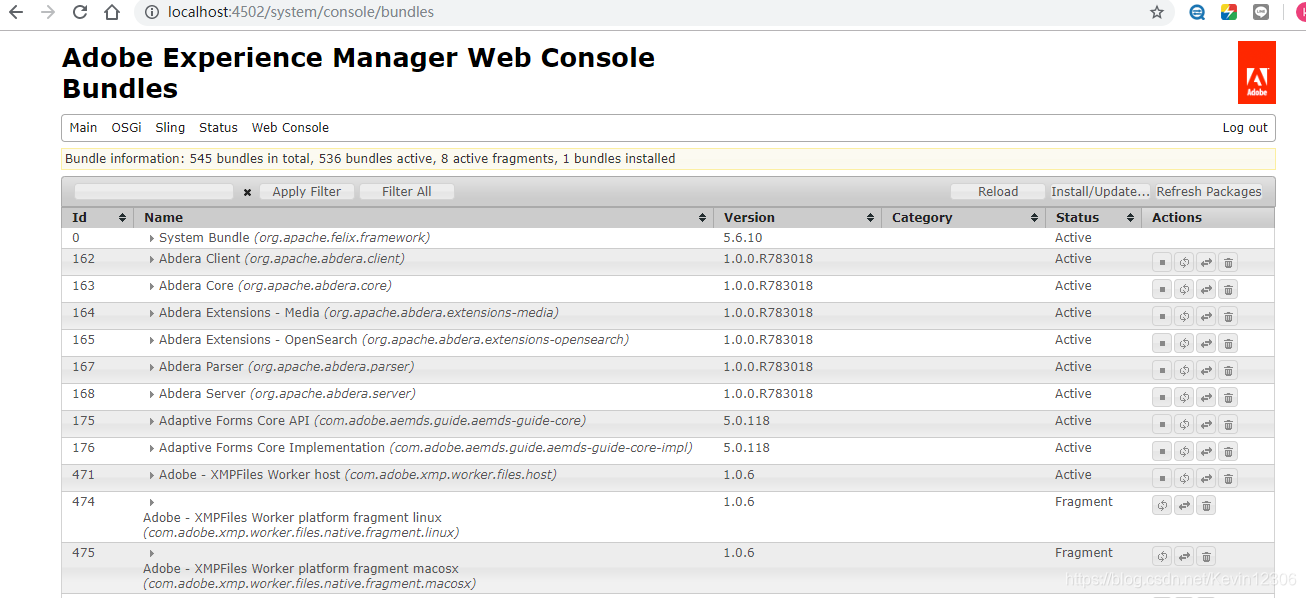Focus the bundle filter text field

tap(154, 191)
